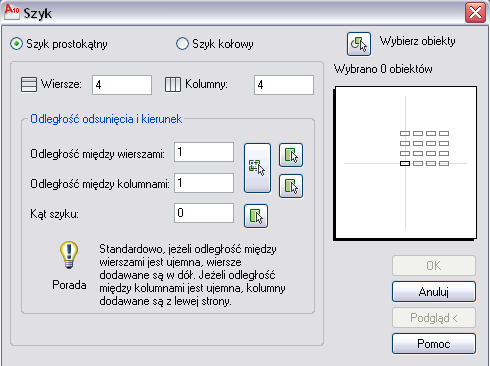Focus the Odległość między wierszami field
This screenshot has width=490, height=366.
pos(204,152)
